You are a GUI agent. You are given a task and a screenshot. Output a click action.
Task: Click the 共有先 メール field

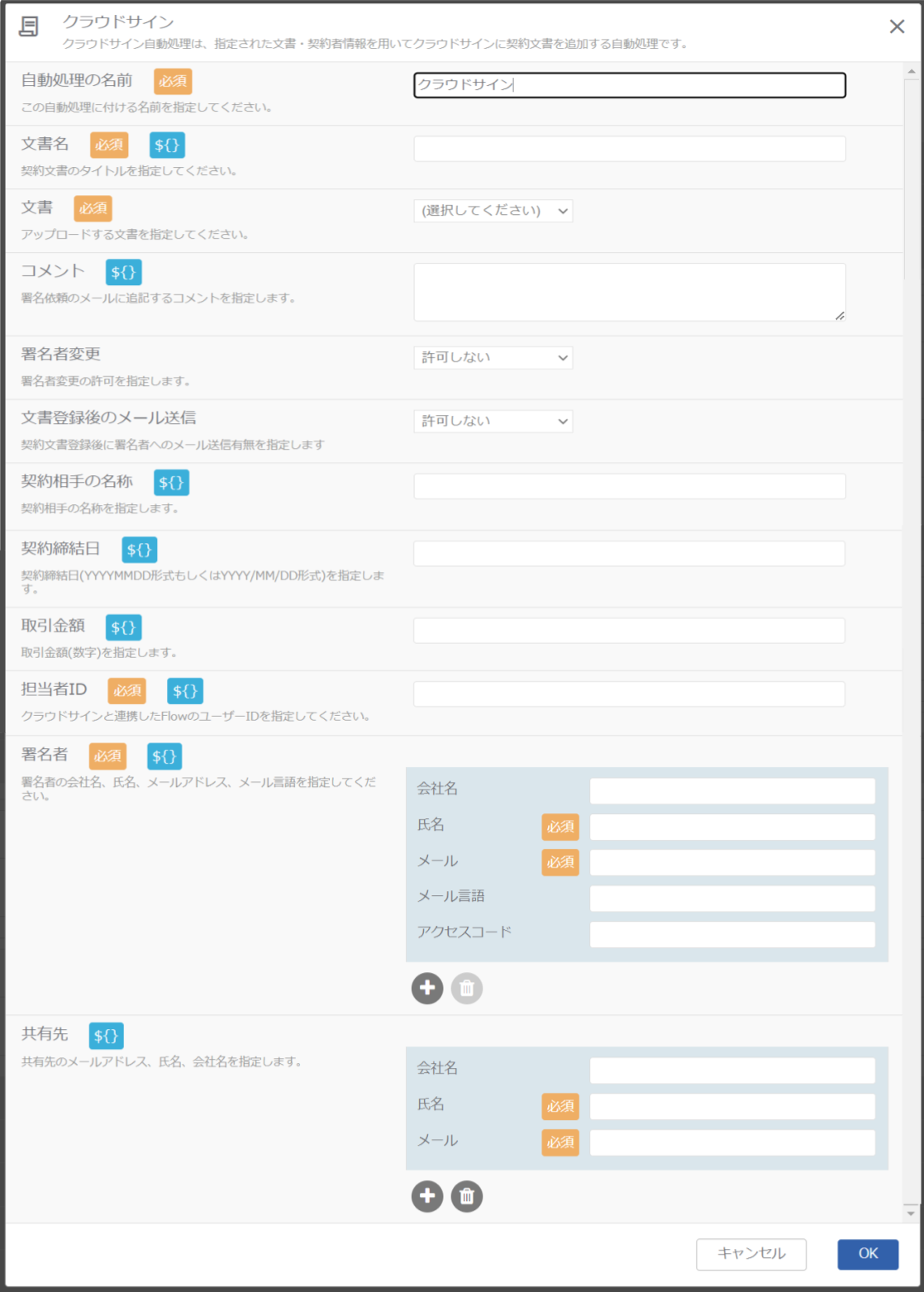click(x=732, y=1142)
